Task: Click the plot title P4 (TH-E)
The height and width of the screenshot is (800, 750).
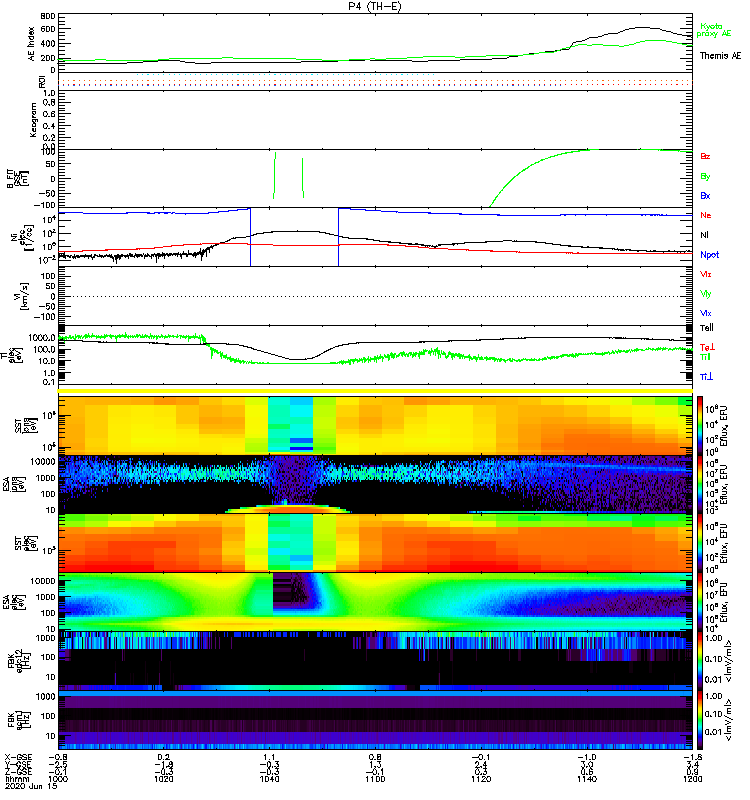Action: click(374, 6)
